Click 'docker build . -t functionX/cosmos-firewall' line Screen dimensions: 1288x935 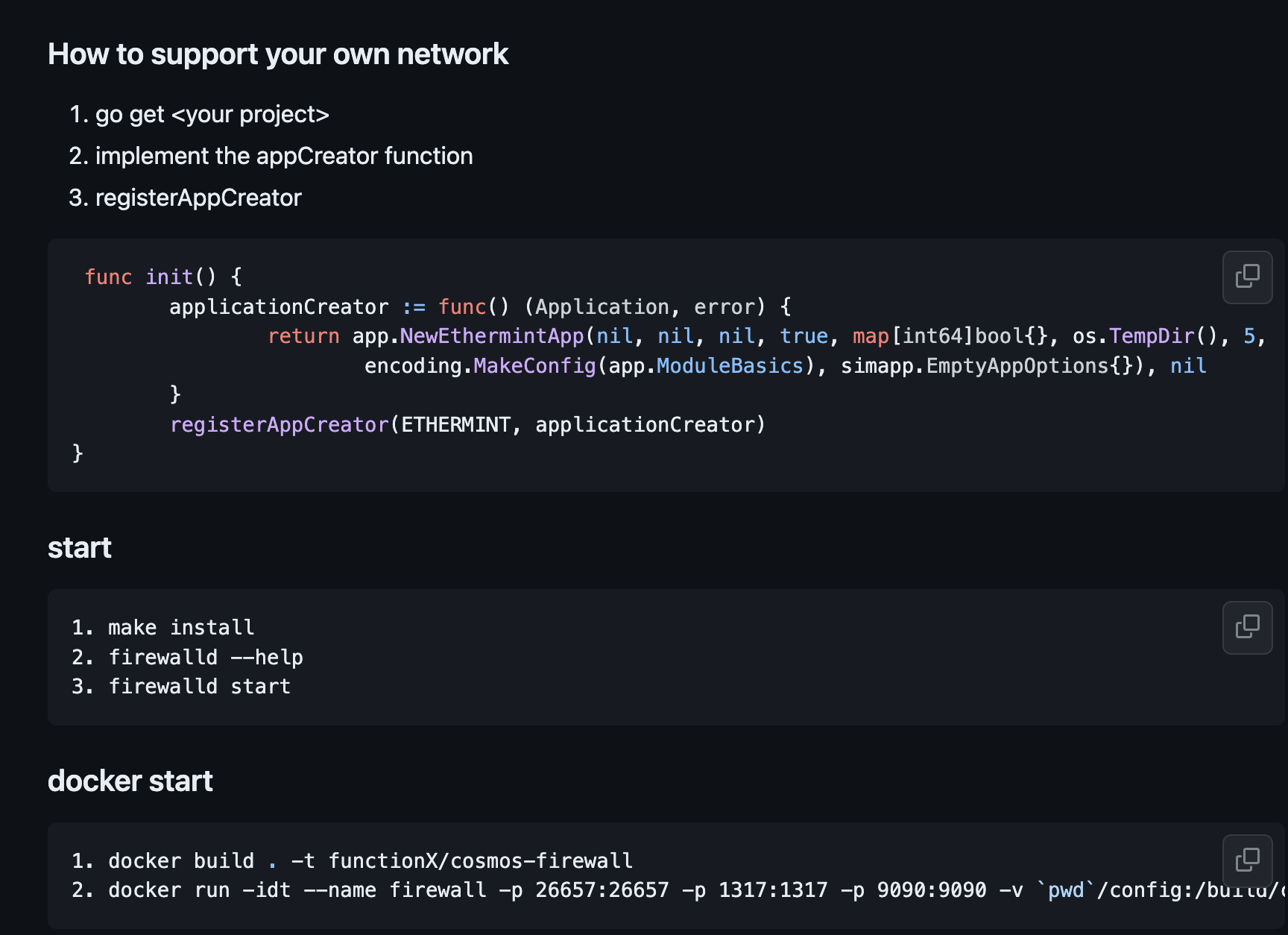point(370,861)
